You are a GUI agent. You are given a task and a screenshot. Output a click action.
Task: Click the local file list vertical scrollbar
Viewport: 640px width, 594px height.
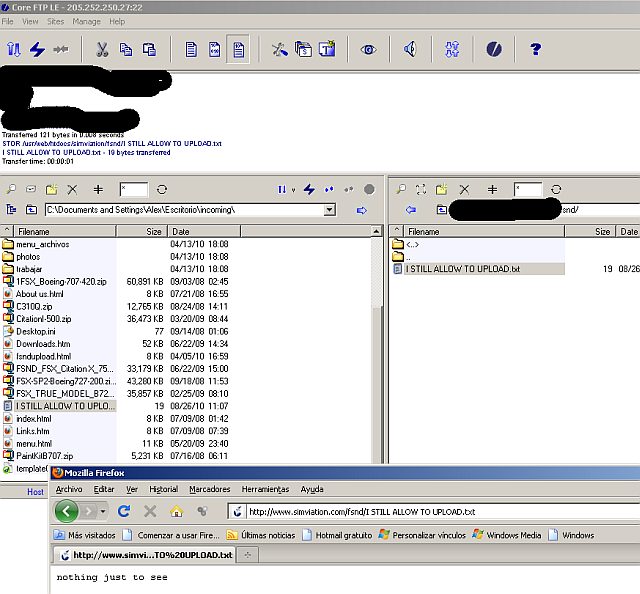click(x=377, y=350)
